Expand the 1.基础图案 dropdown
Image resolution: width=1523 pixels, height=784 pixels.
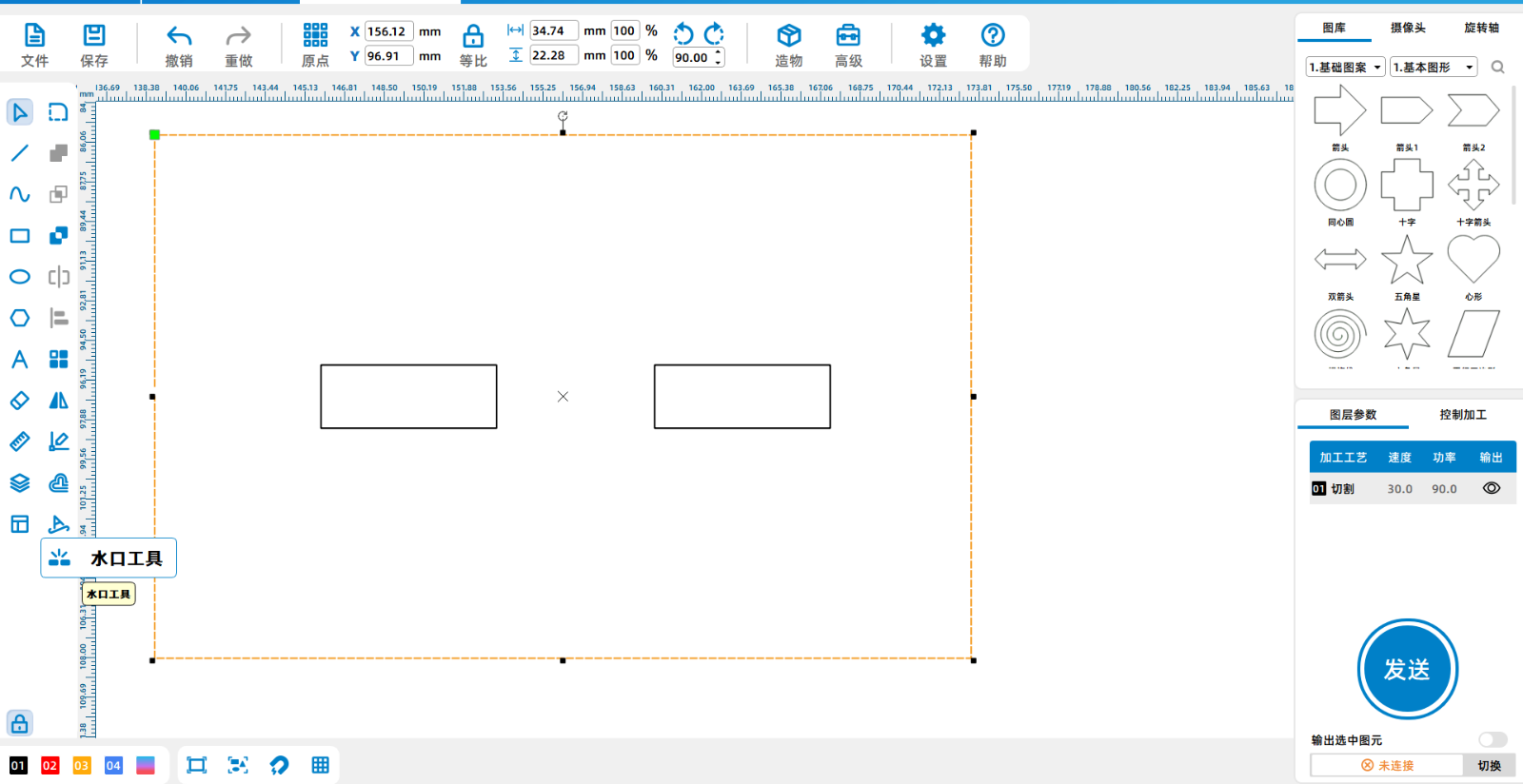1345,68
